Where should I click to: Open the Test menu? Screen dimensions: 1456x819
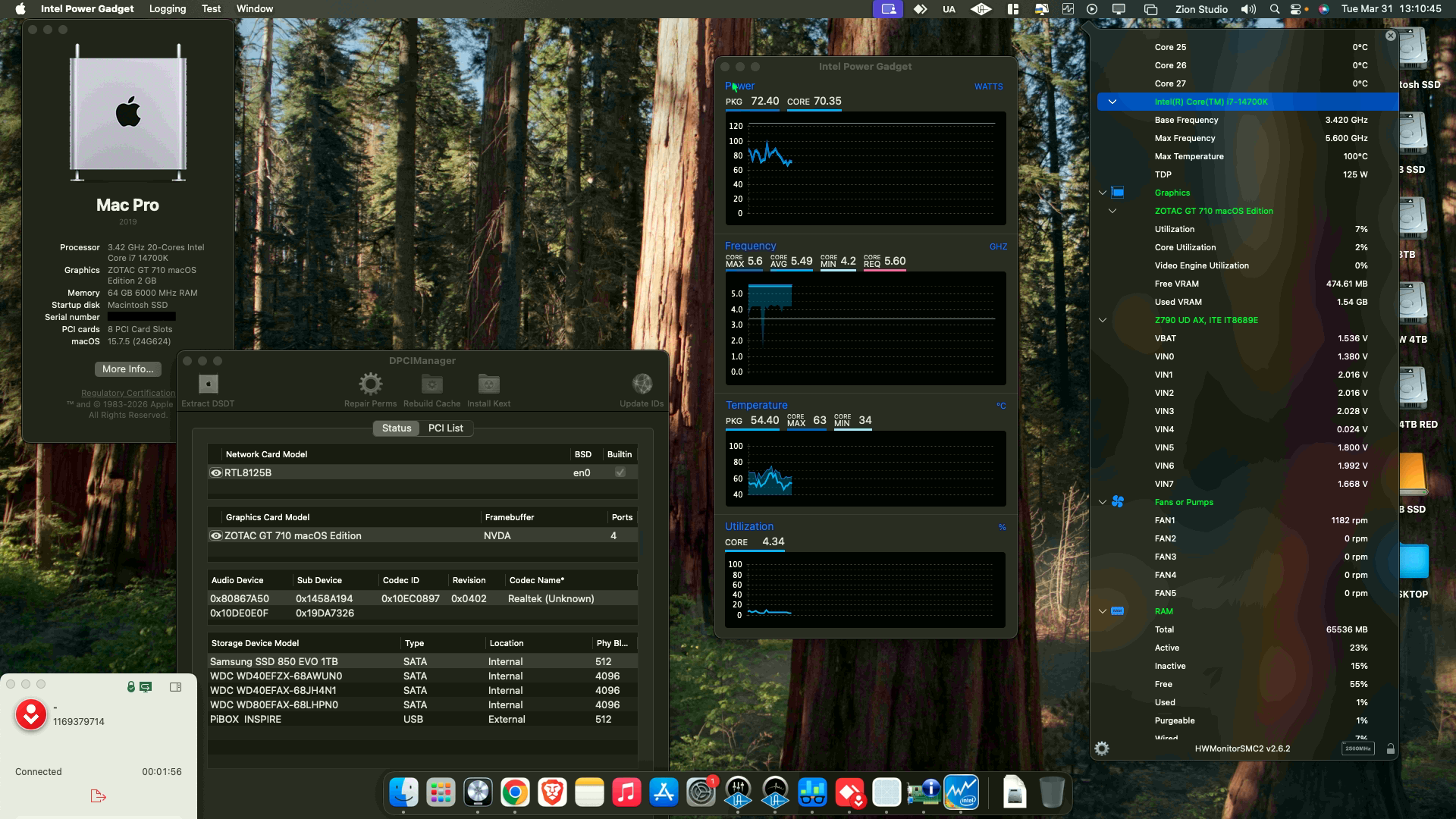pyautogui.click(x=211, y=9)
